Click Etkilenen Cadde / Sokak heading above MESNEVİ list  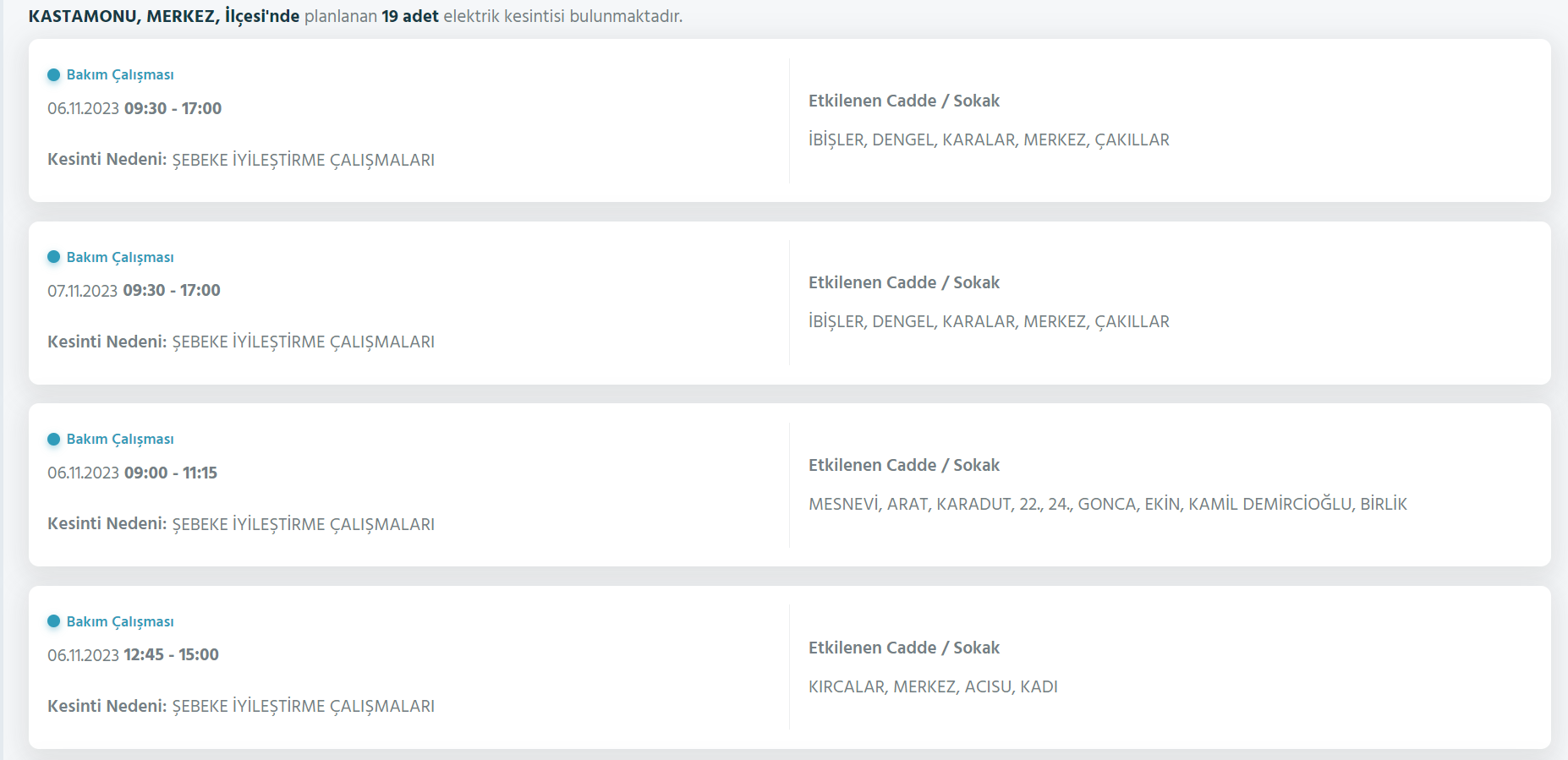904,465
